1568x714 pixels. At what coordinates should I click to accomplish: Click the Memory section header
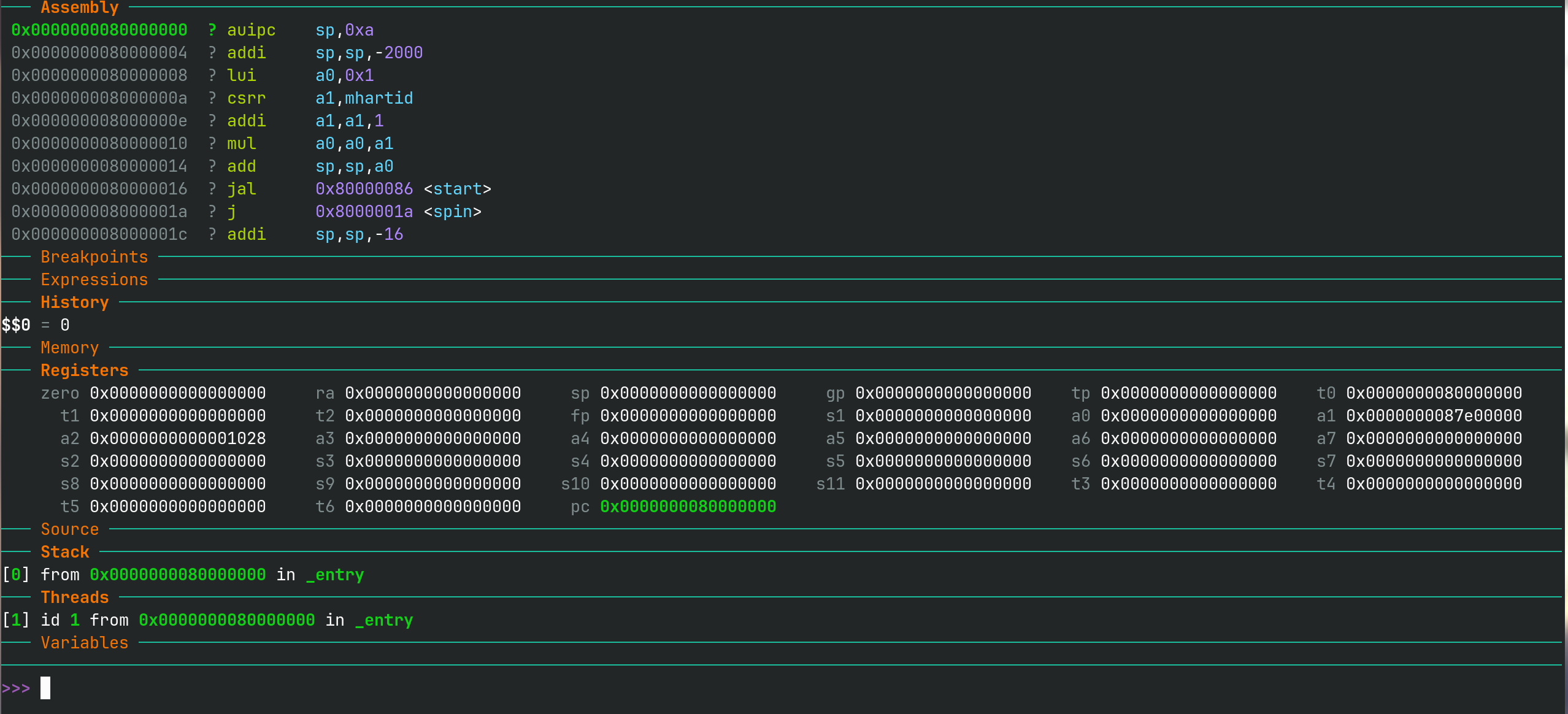[69, 348]
